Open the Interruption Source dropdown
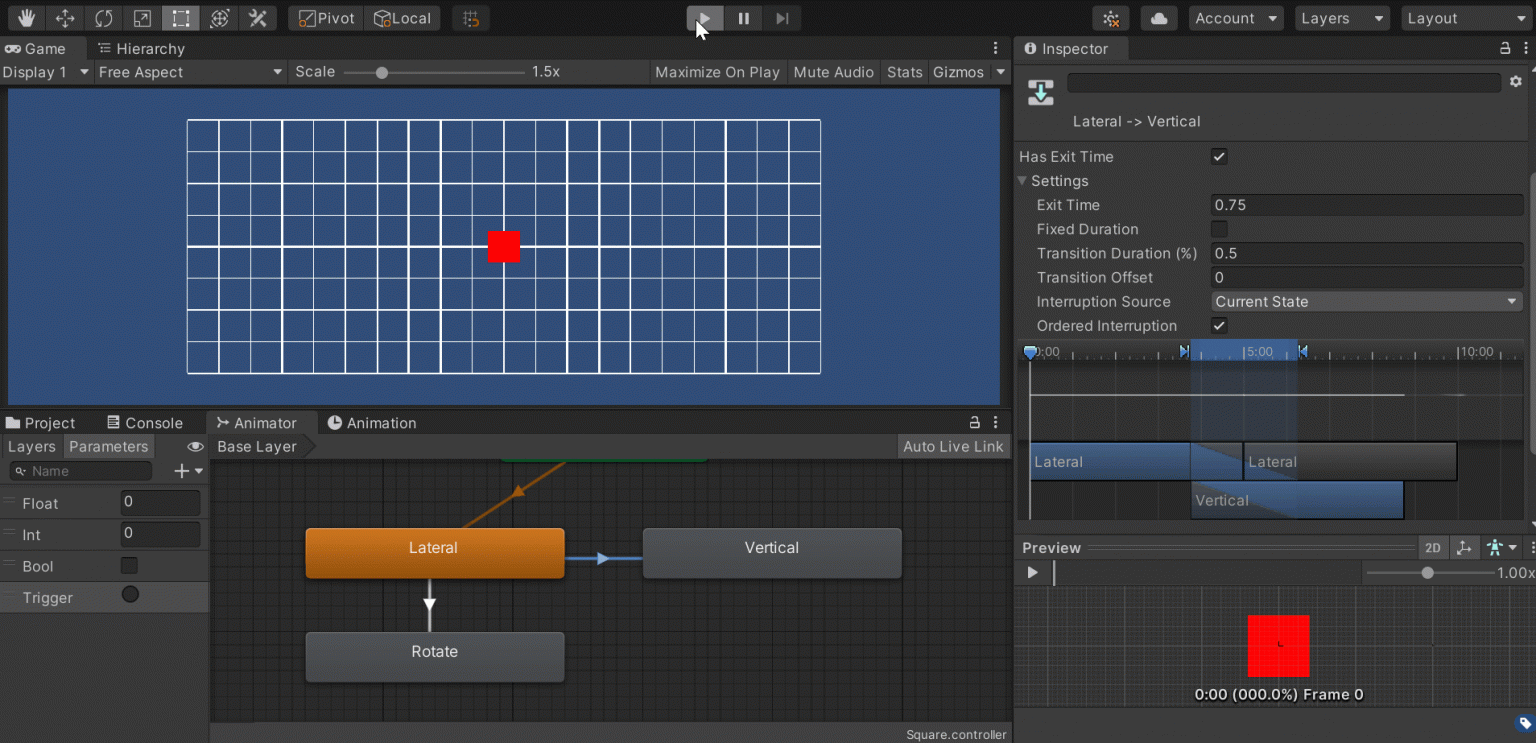1536x743 pixels. 1366,301
